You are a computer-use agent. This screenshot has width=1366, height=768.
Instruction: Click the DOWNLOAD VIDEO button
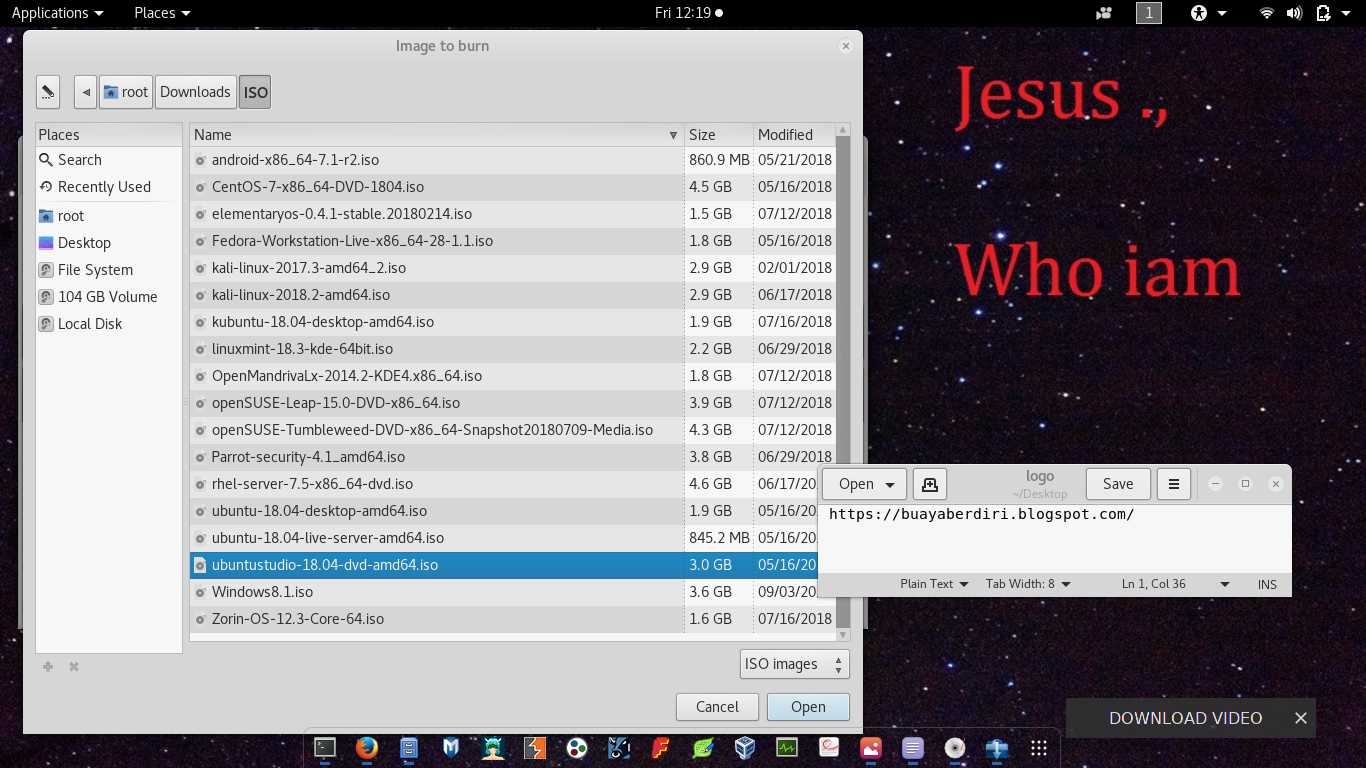point(1185,718)
